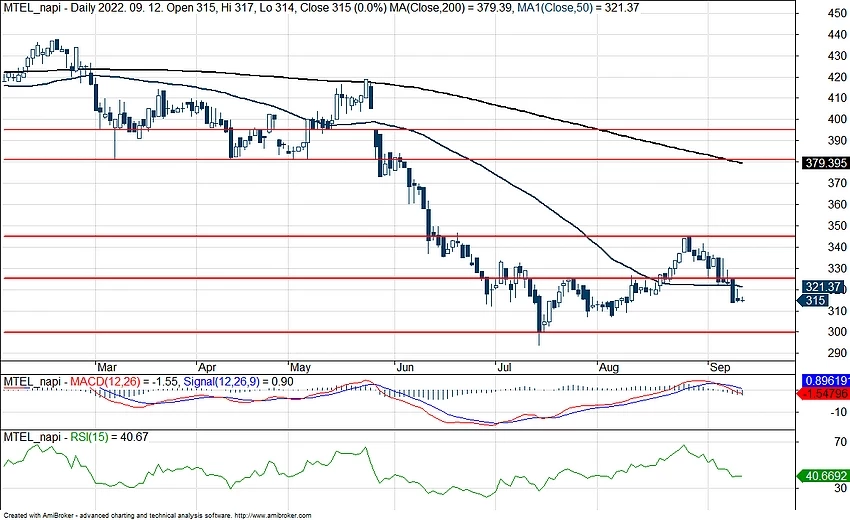The width and height of the screenshot is (850, 520).
Task: Click the 70 level on RSI axis
Action: [x=840, y=442]
